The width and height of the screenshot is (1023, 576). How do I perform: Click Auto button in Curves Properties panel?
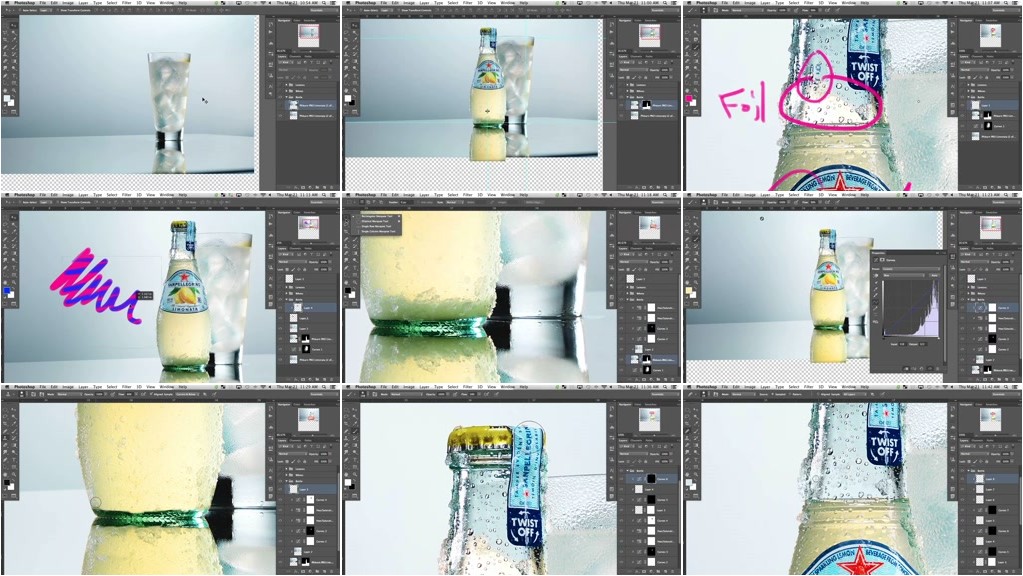tap(934, 275)
